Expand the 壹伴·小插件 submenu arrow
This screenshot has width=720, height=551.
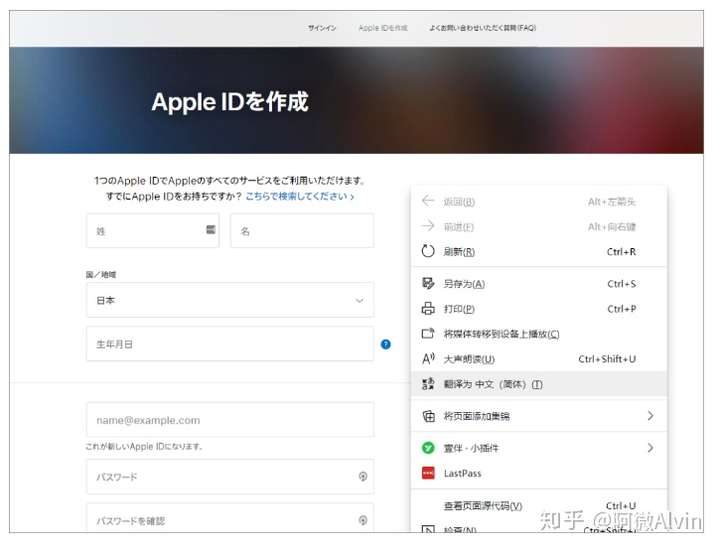pyautogui.click(x=650, y=448)
